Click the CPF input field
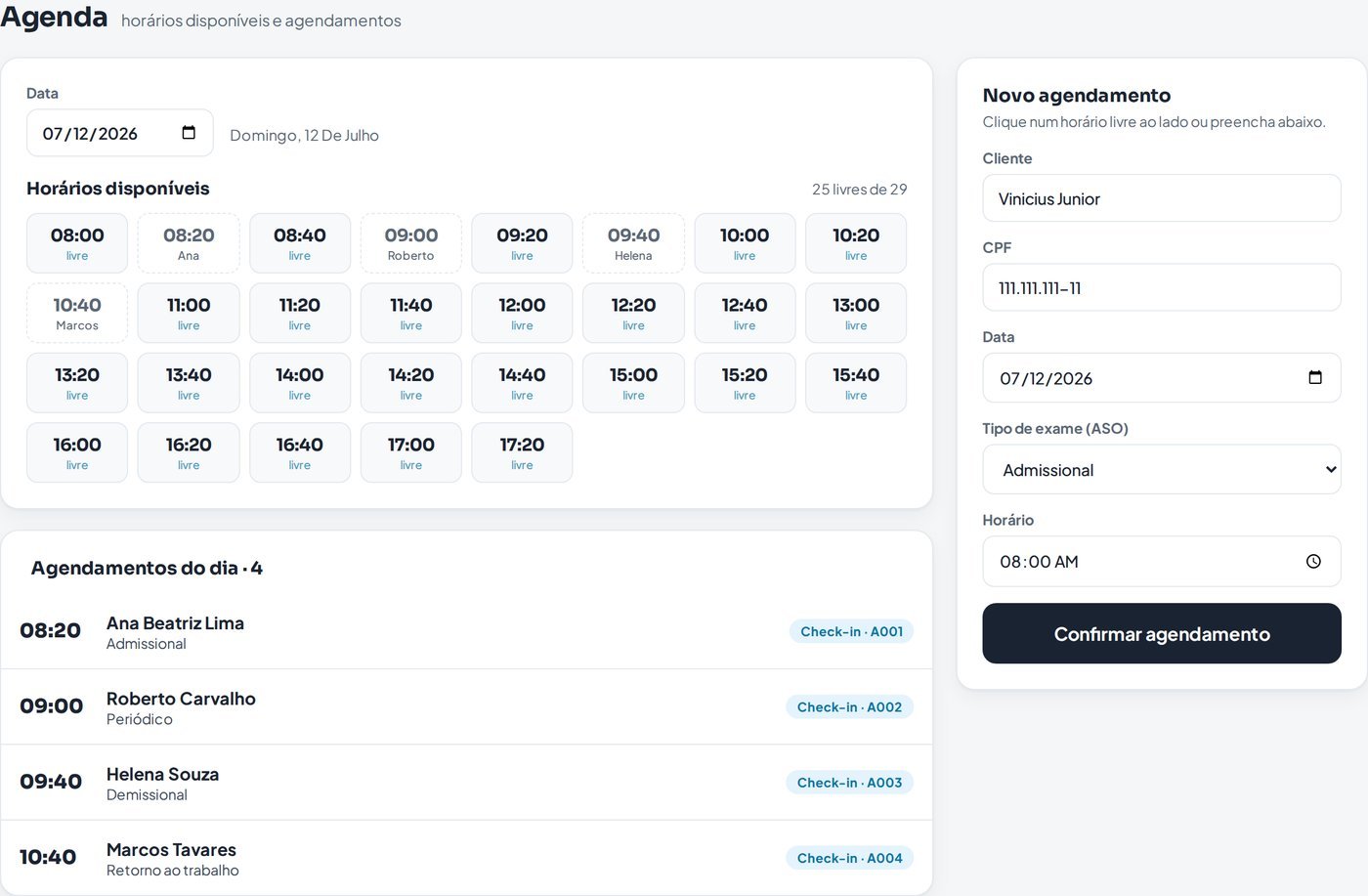This screenshot has width=1368, height=896. tap(1162, 287)
